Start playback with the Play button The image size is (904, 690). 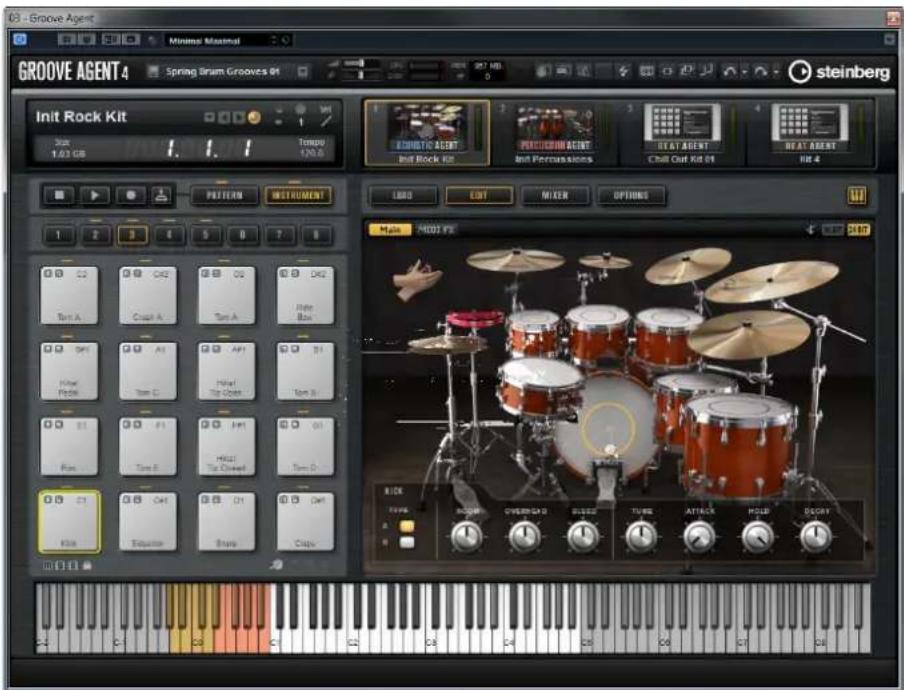coord(95,195)
